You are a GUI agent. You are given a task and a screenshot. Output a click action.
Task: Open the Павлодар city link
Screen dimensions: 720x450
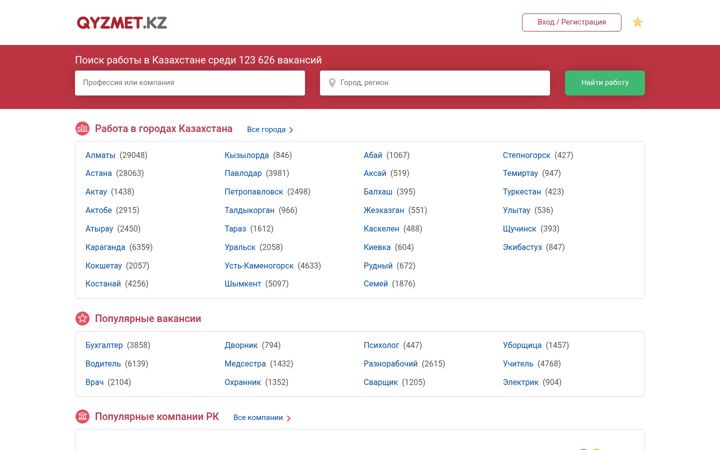tap(243, 173)
